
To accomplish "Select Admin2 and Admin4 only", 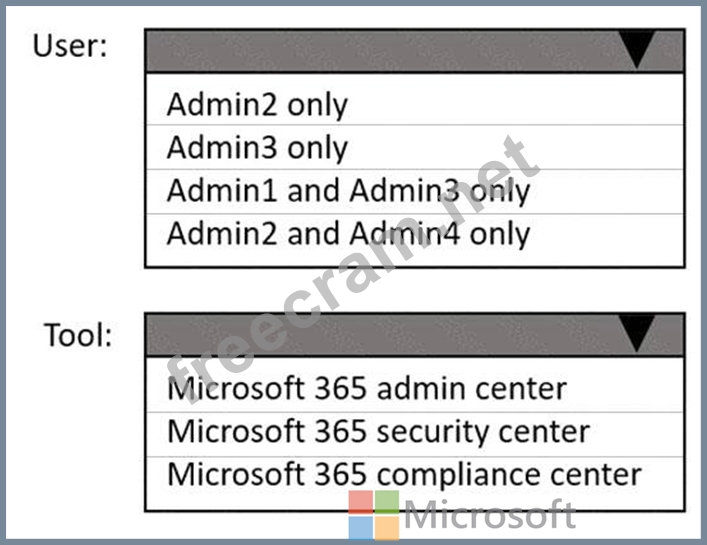I will tap(348, 234).
